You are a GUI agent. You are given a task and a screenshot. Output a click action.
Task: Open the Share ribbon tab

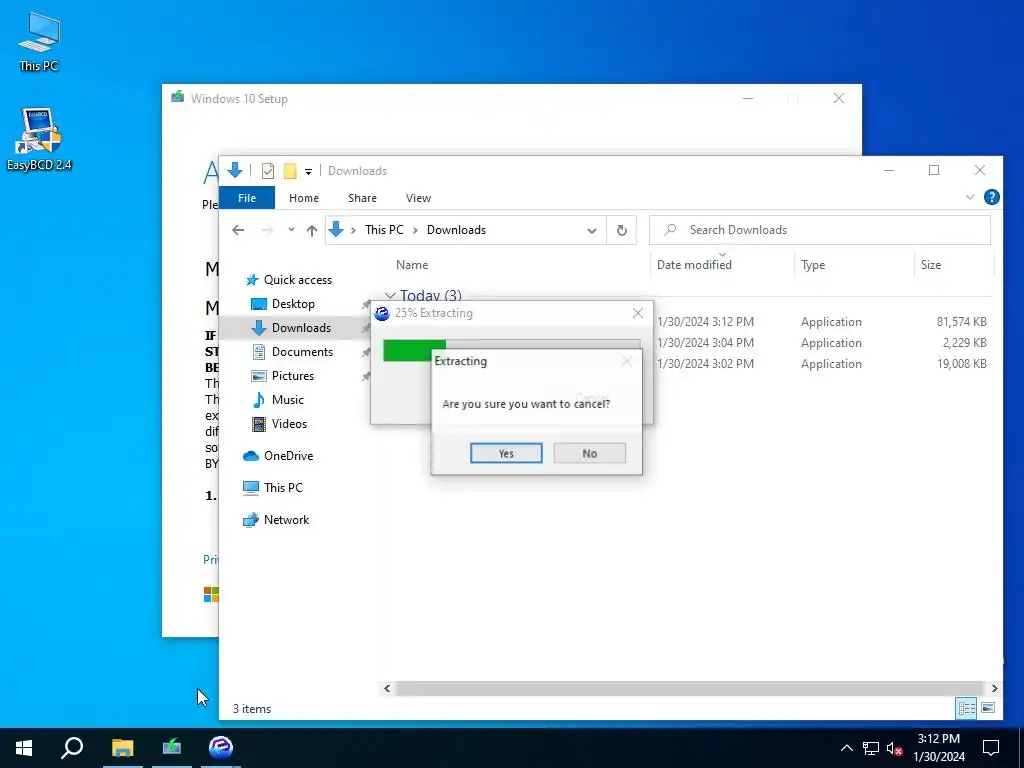click(362, 198)
